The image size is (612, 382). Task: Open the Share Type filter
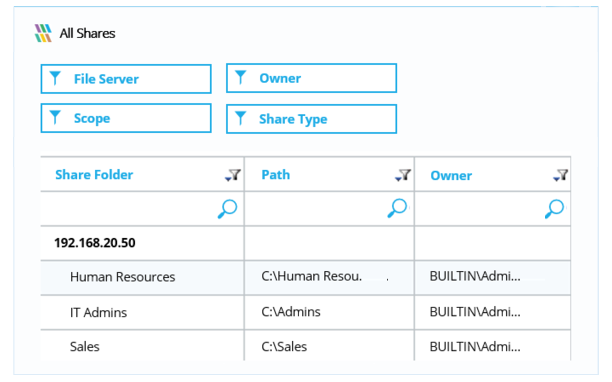[311, 119]
